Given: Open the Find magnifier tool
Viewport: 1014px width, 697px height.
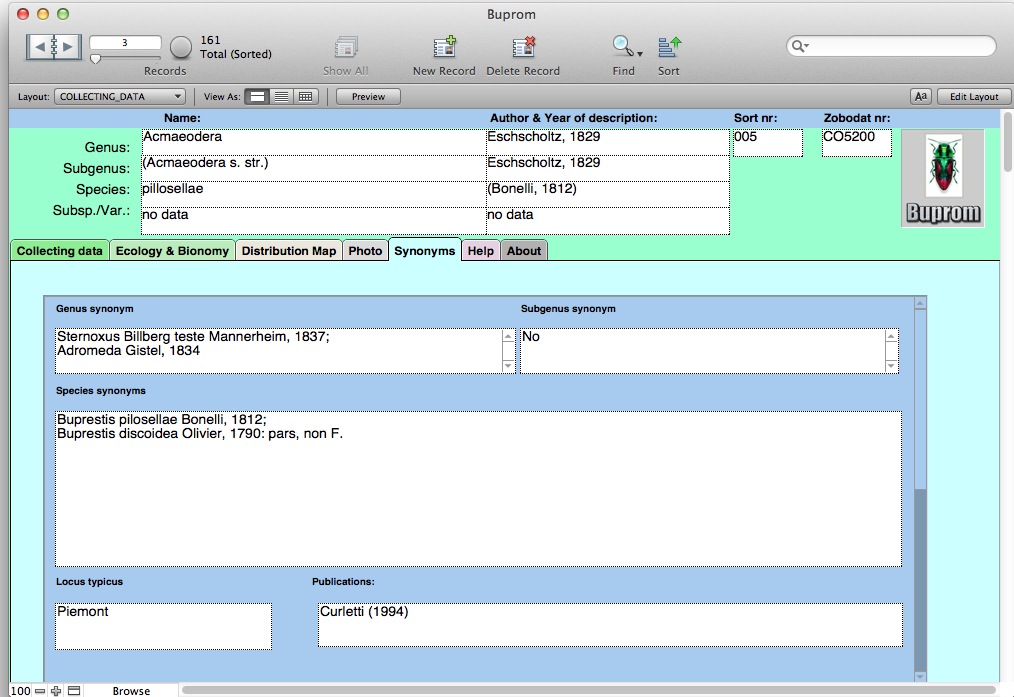Looking at the screenshot, I should coord(623,47).
